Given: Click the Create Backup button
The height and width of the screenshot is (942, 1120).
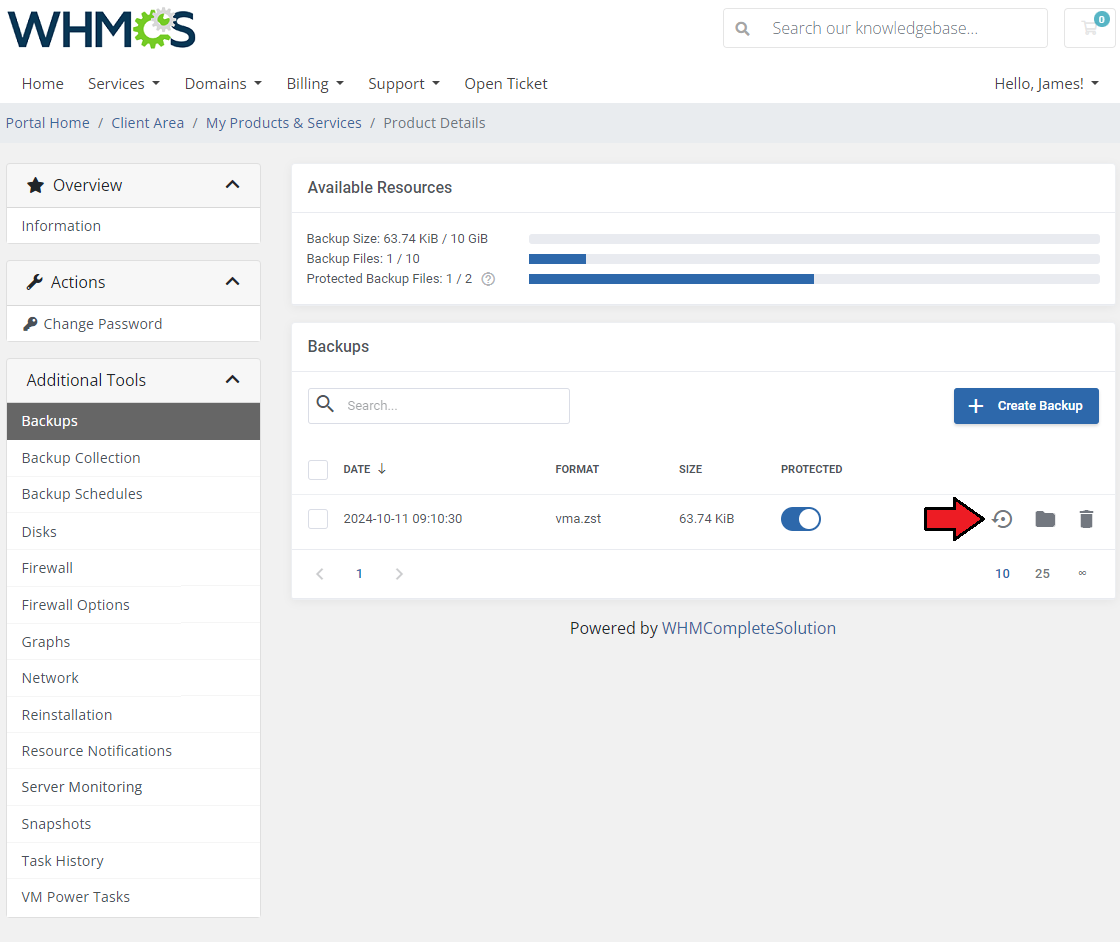Looking at the screenshot, I should pyautogui.click(x=1026, y=406).
